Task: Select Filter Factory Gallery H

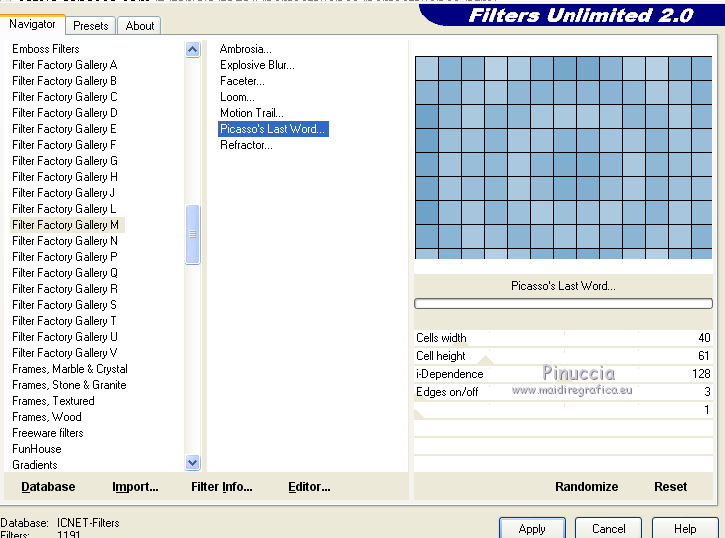Action: point(65,177)
